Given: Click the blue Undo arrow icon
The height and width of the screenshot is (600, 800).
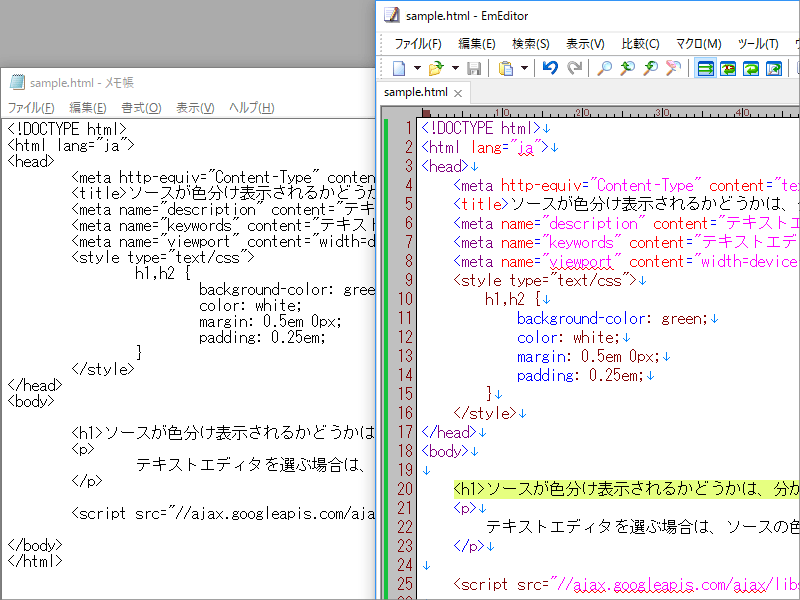Looking at the screenshot, I should point(550,69).
